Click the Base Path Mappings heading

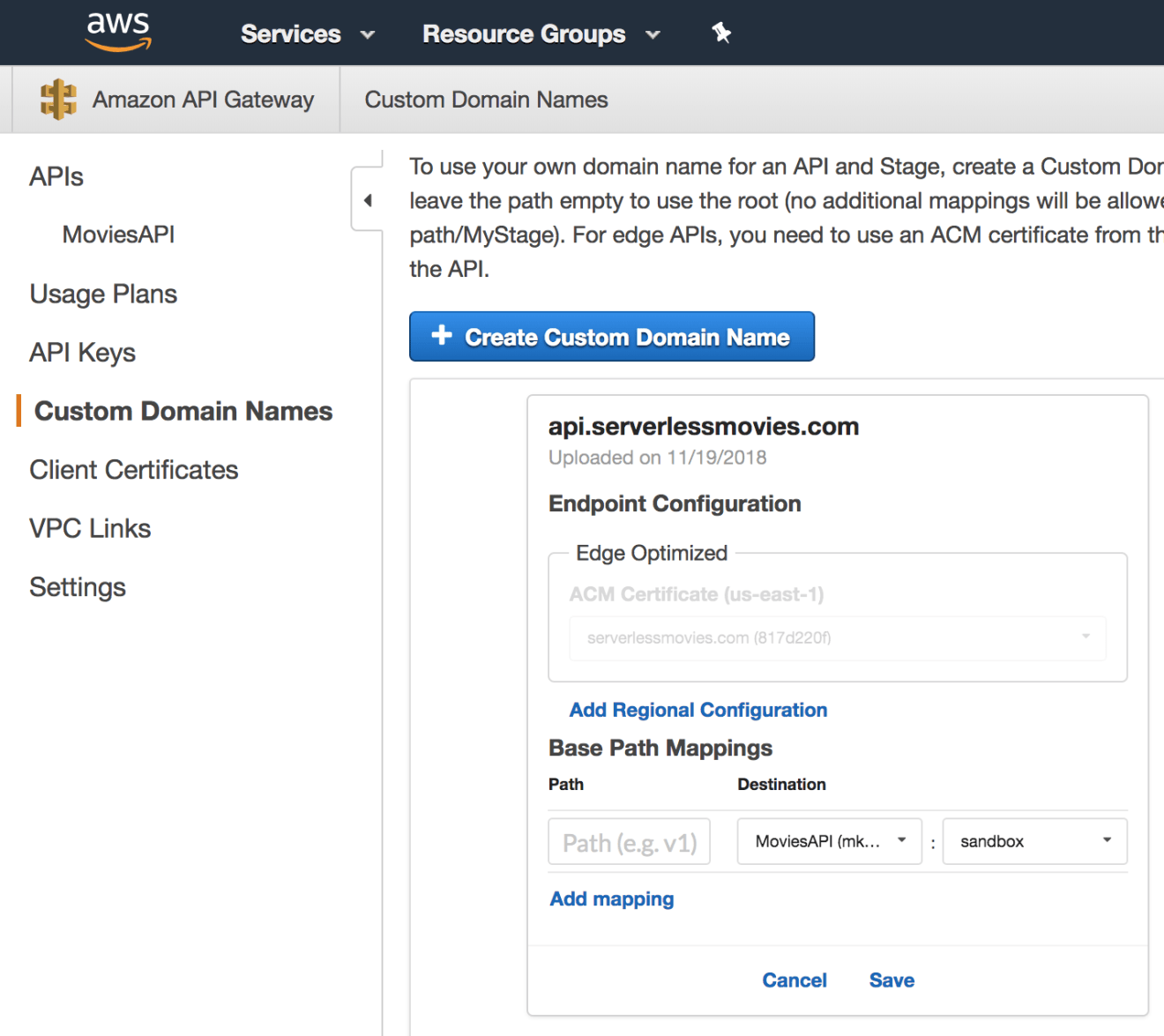(x=660, y=748)
